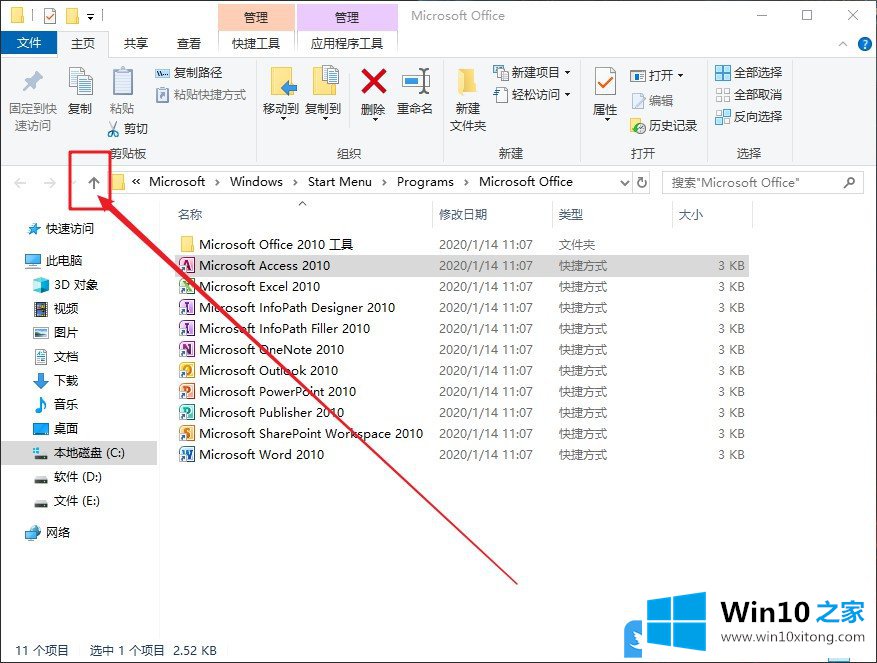Click the Windows breadcrumb segment

pyautogui.click(x=256, y=182)
